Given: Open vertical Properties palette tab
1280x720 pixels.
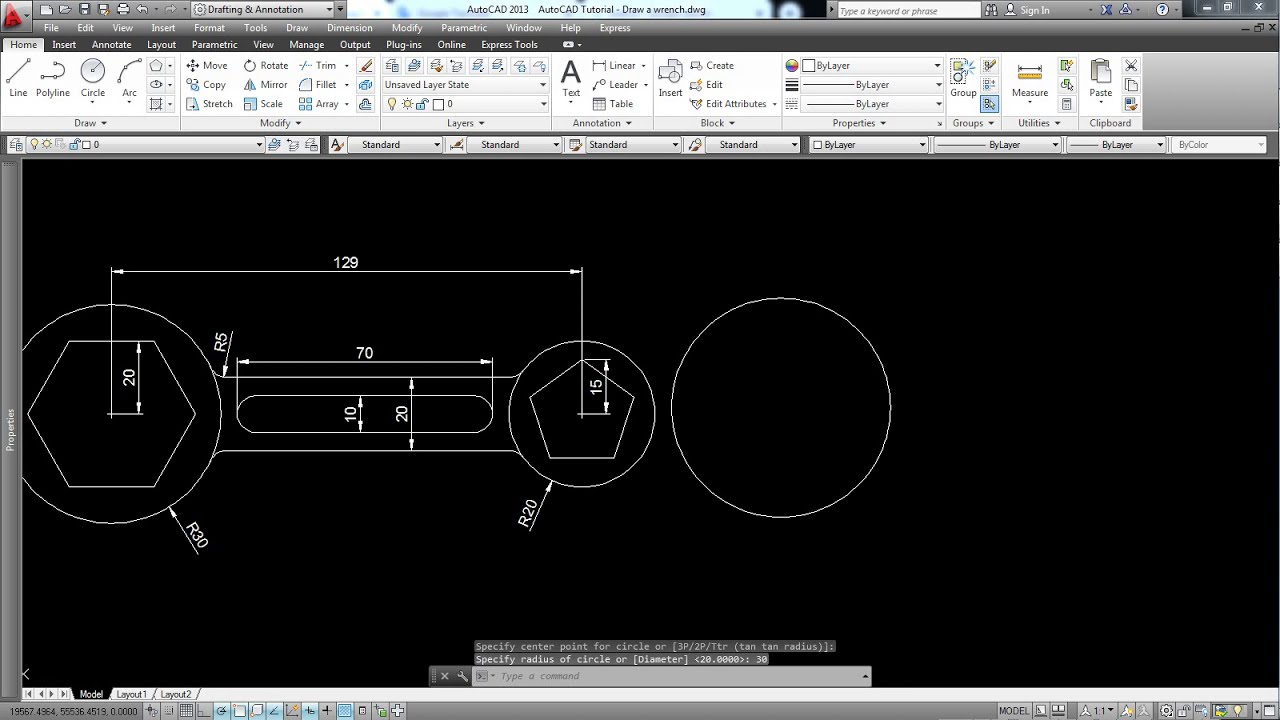Looking at the screenshot, I should click(11, 429).
